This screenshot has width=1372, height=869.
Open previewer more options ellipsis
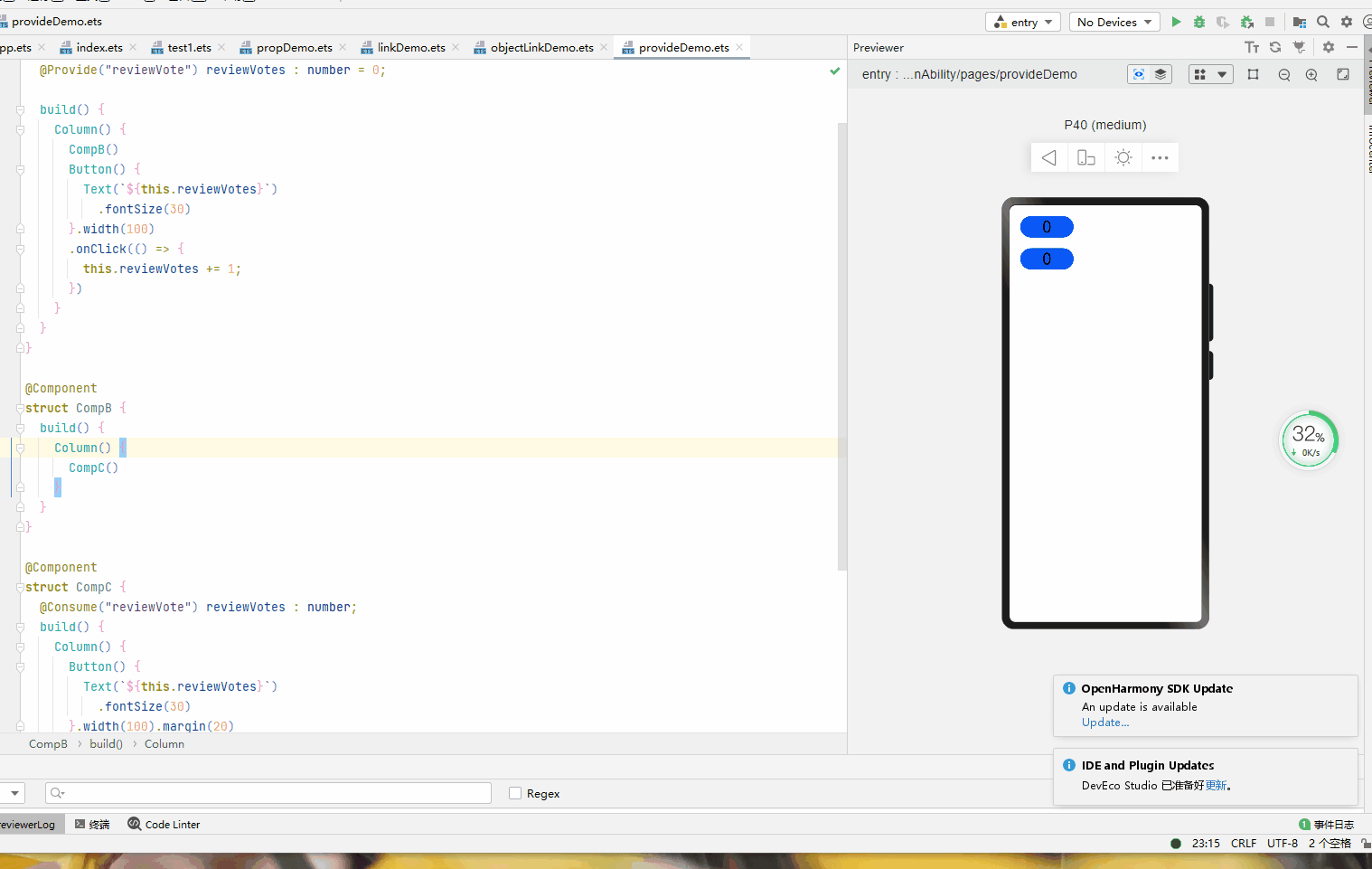[1160, 158]
